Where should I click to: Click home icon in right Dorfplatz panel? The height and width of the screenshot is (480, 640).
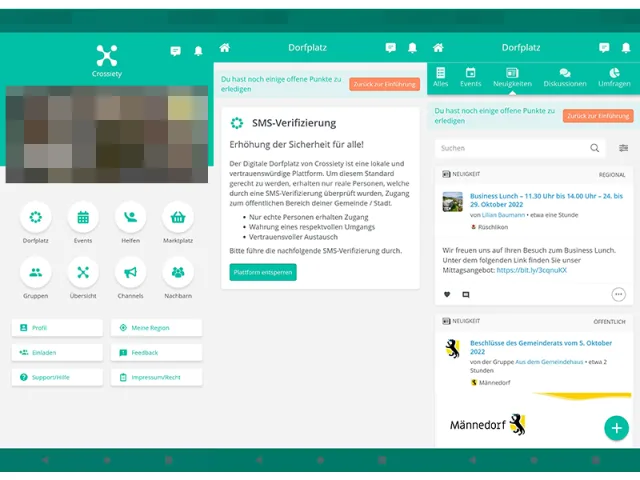(x=438, y=48)
